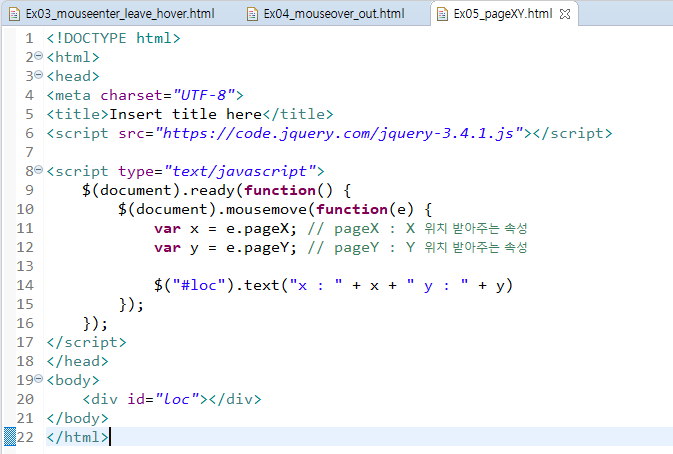Viewport: 673px width, 454px height.
Task: Click 'ready' in the document.ready line
Action: click(x=212, y=190)
